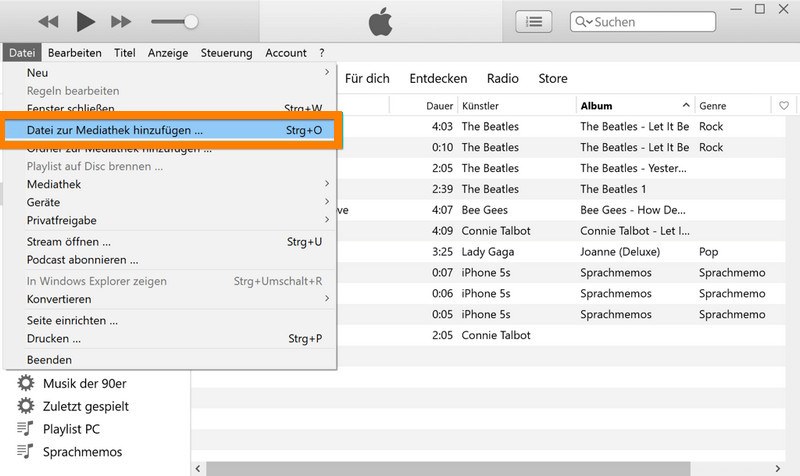The width and height of the screenshot is (800, 476).
Task: Expand the Geräte submenu
Action: pyautogui.click(x=170, y=202)
